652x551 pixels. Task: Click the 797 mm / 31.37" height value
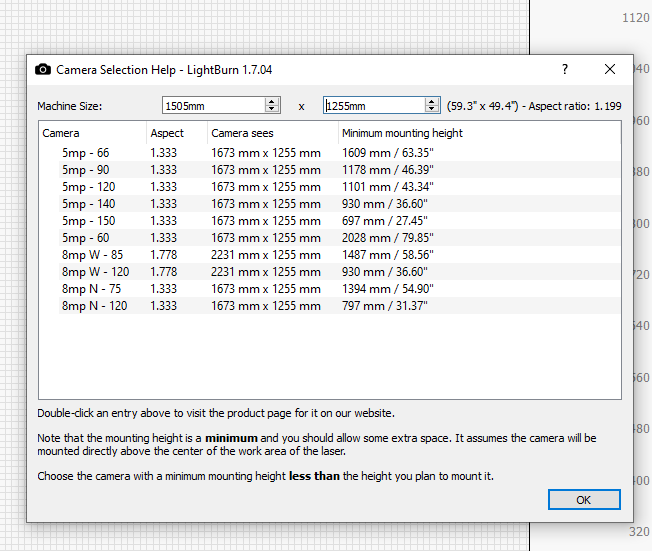pos(385,306)
